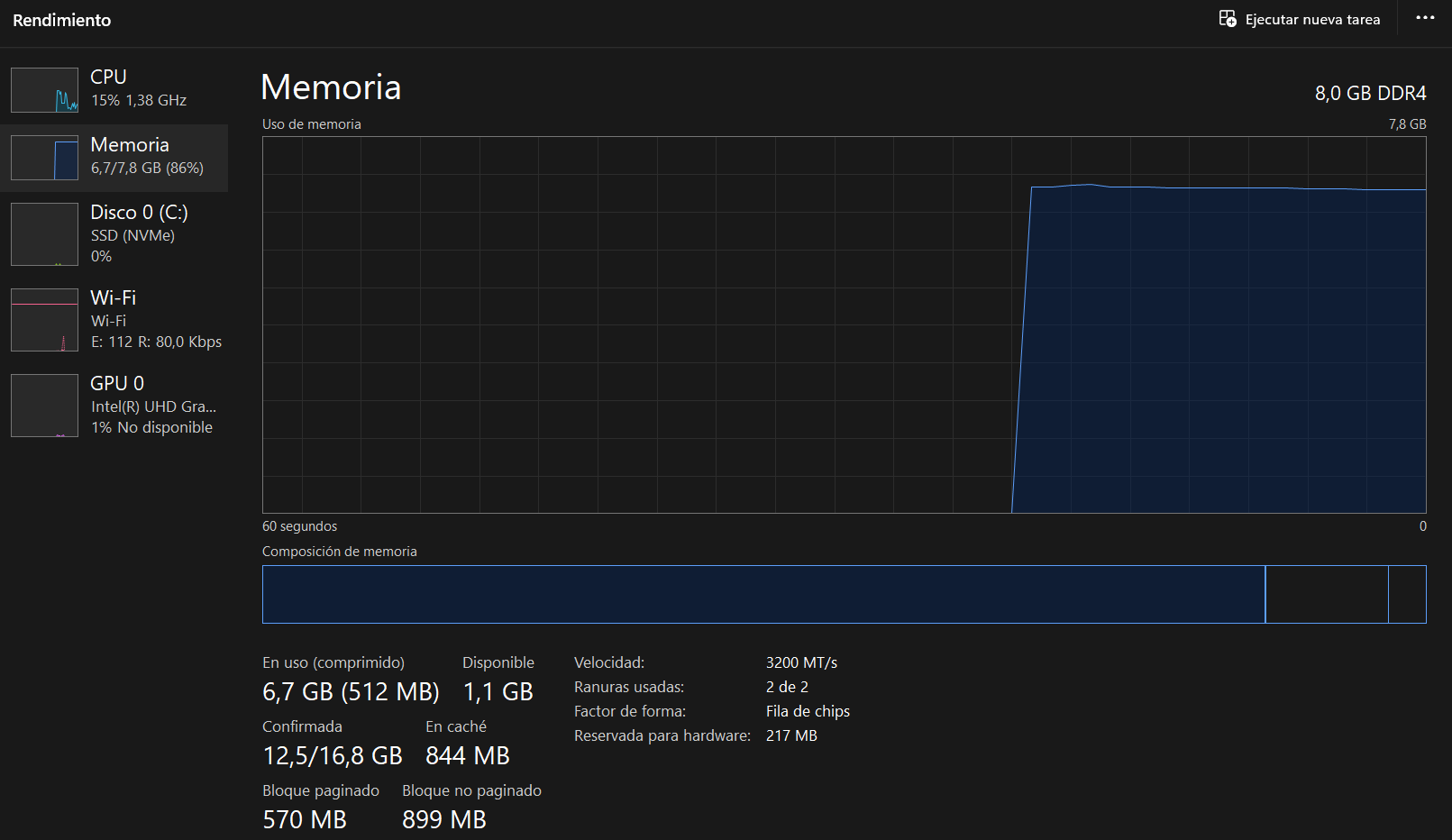Click the memory usage graph area

click(x=844, y=324)
